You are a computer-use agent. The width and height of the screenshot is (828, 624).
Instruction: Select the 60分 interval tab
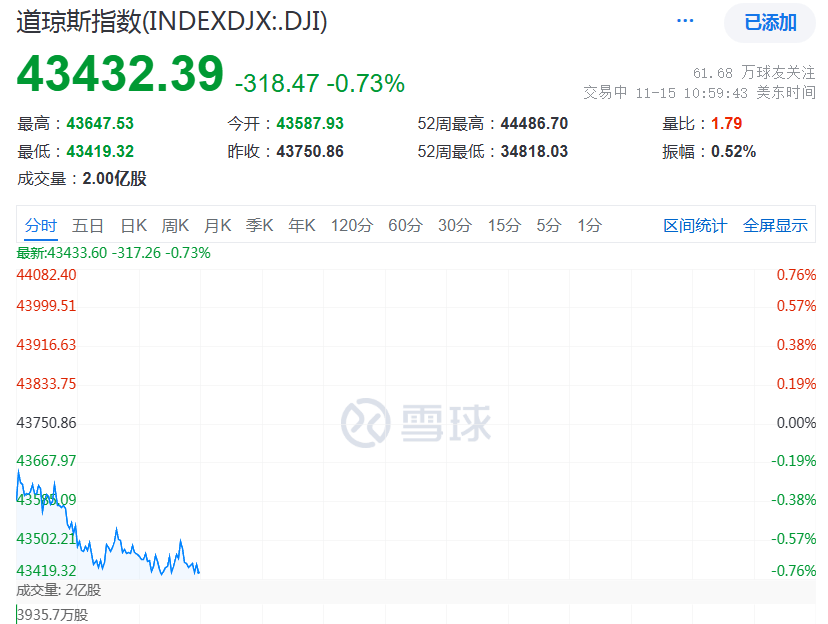point(405,226)
